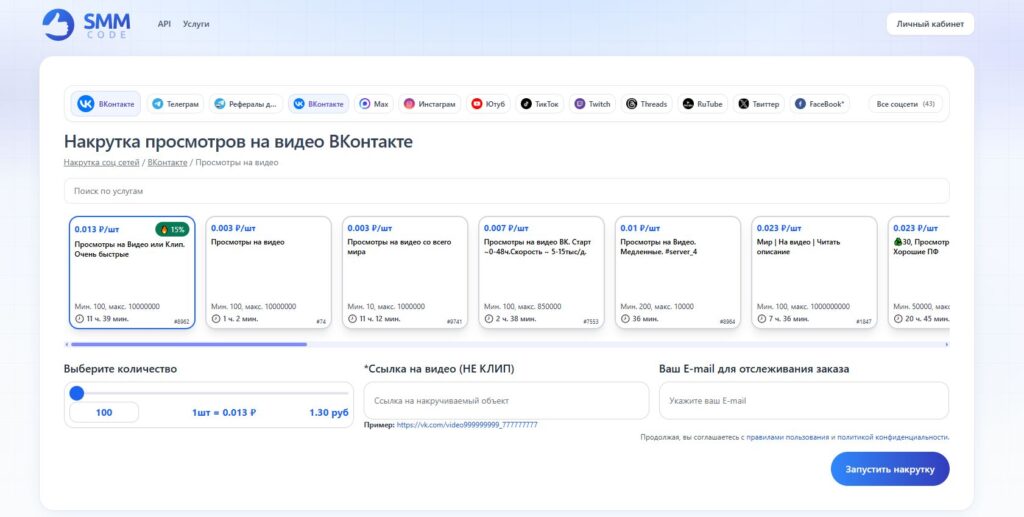
Task: Click the clock icon beside 11 ч. 12 мин.
Action: click(x=352, y=319)
